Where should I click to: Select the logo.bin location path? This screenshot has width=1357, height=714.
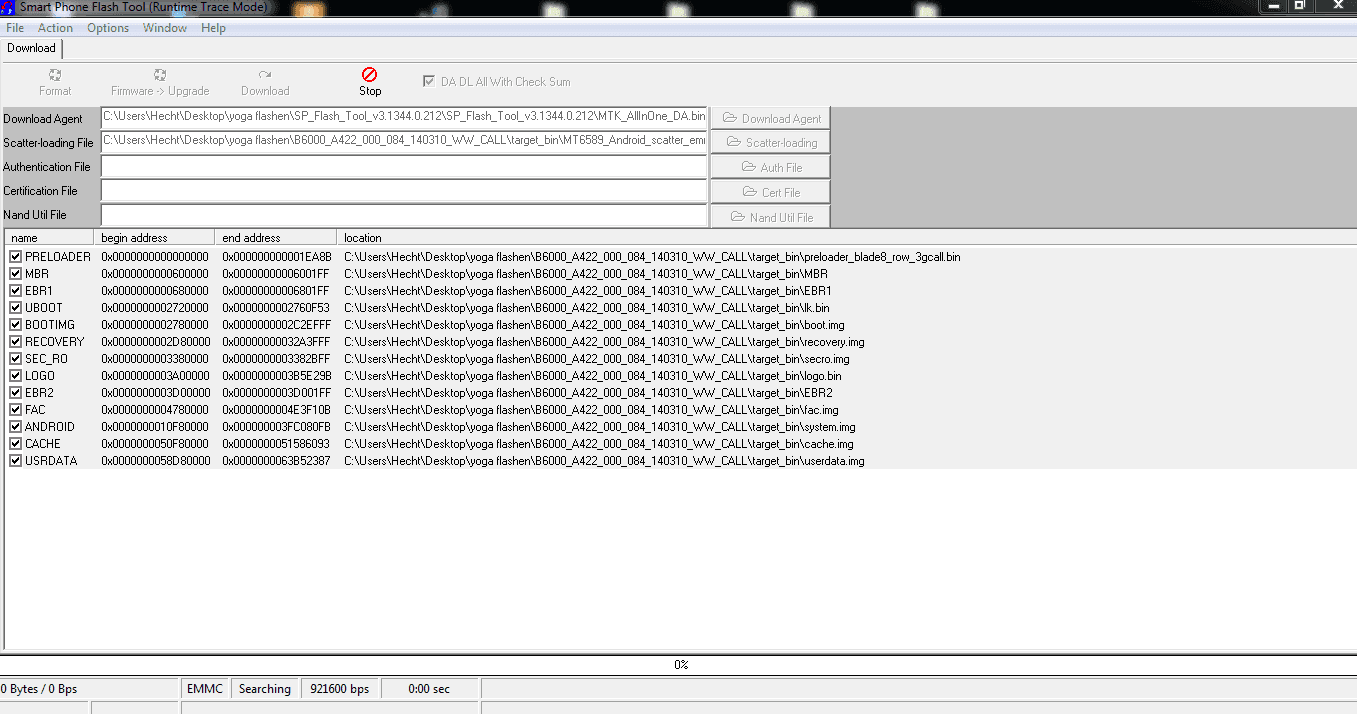[x=593, y=376]
